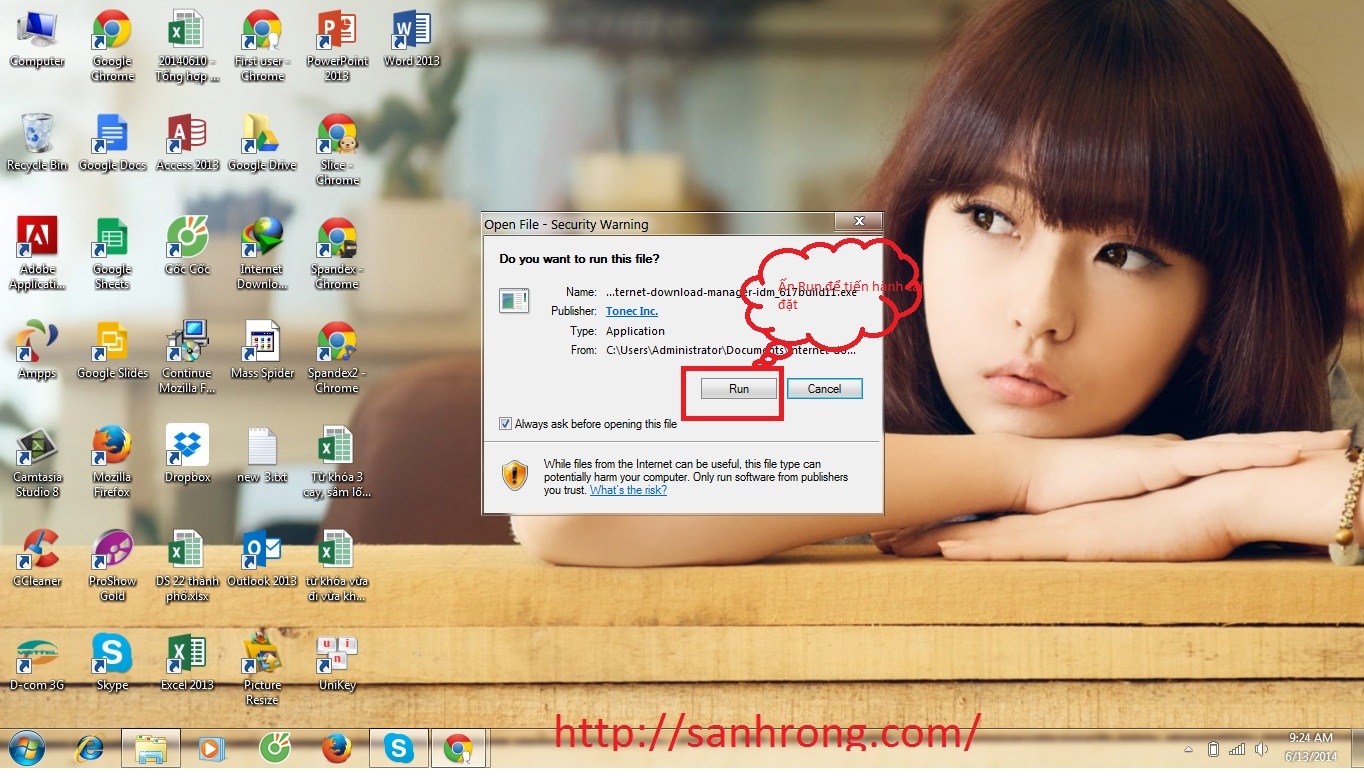Image resolution: width=1364 pixels, height=782 pixels.
Task: Select the Access 2013 shortcut
Action: [187, 142]
